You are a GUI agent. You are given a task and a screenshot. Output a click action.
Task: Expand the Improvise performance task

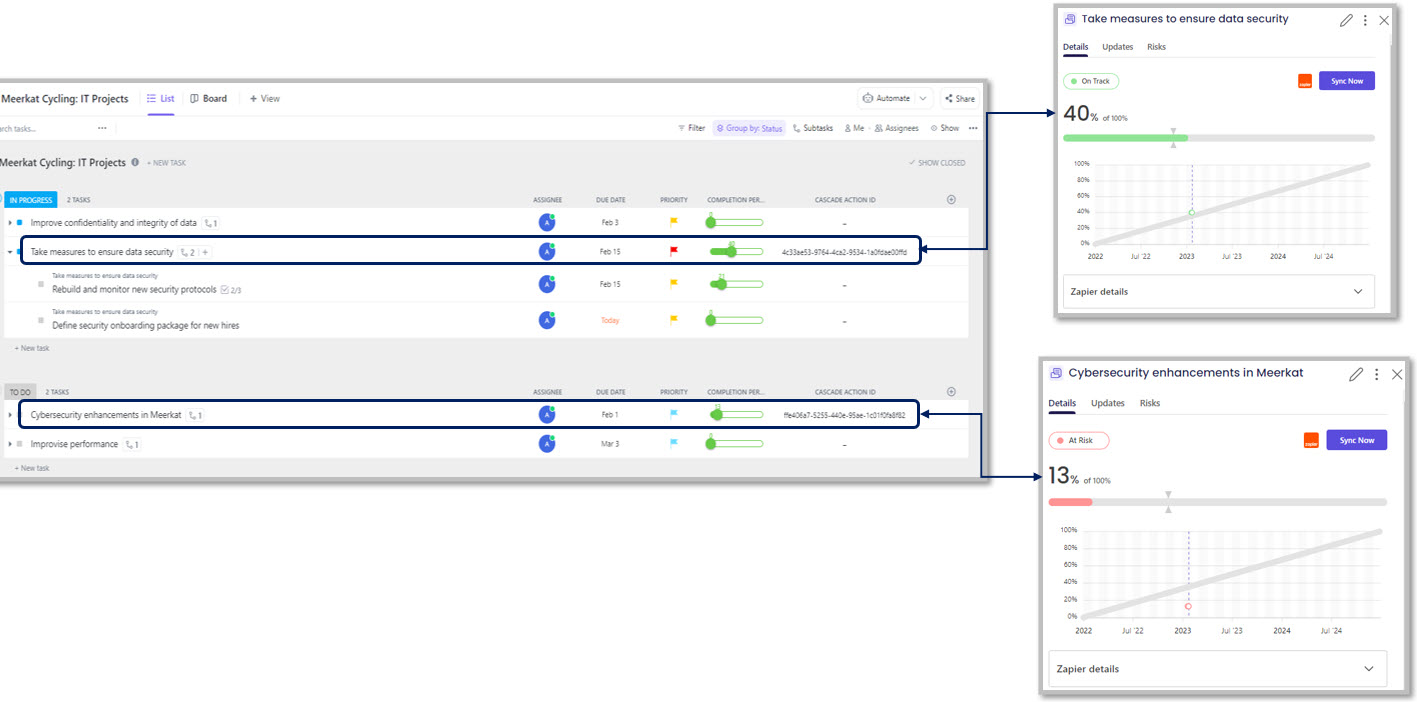[x=10, y=443]
